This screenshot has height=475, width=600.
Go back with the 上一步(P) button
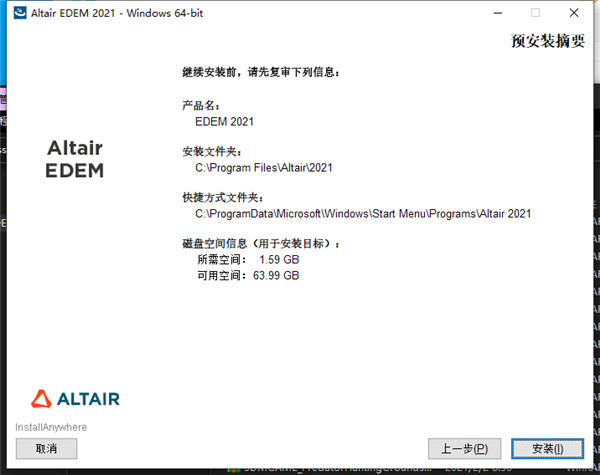464,449
